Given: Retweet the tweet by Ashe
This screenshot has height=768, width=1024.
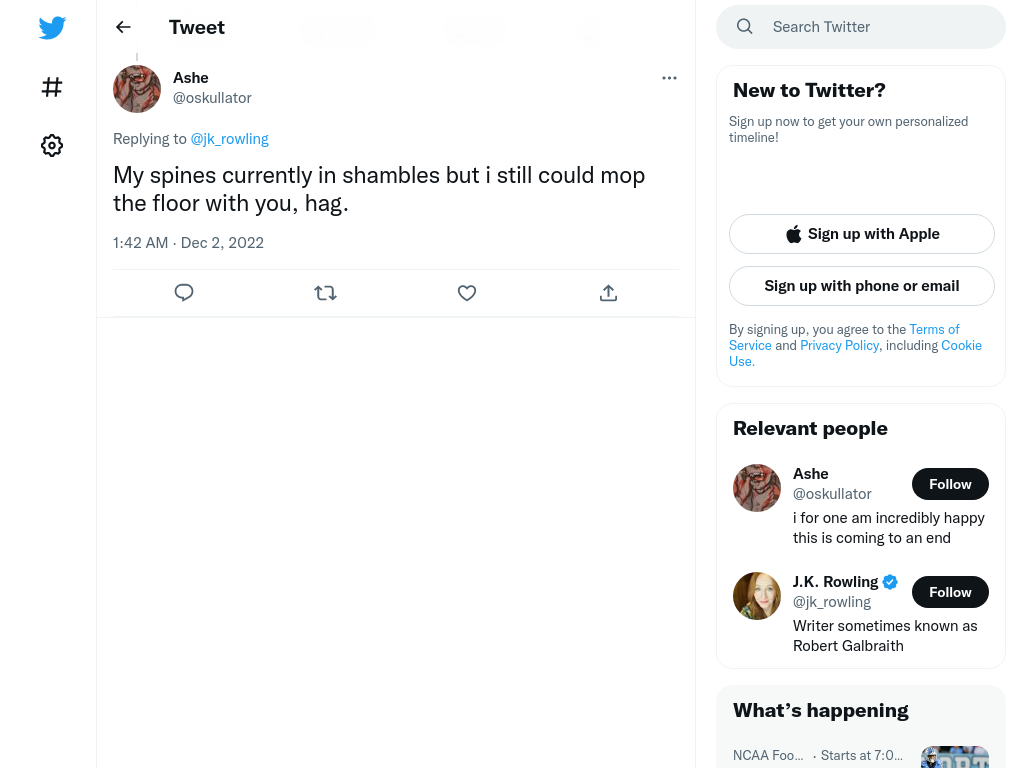Looking at the screenshot, I should tap(325, 293).
